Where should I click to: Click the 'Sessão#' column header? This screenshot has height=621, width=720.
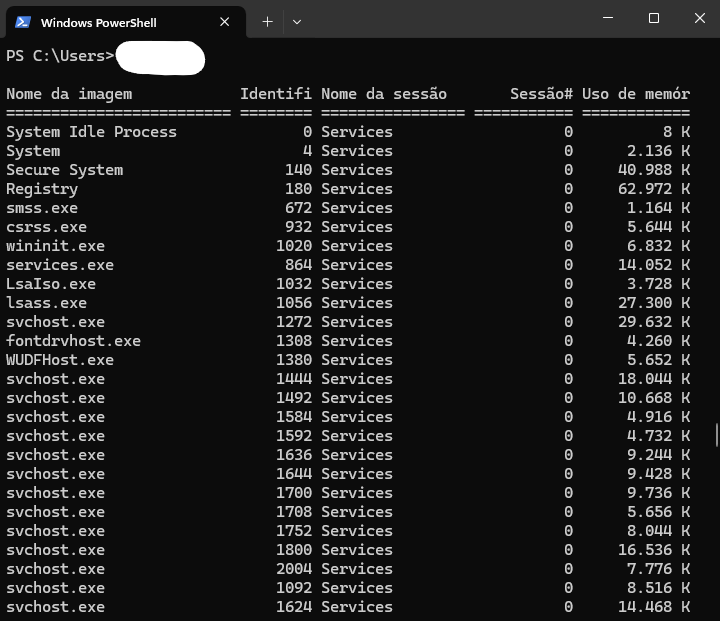541,94
